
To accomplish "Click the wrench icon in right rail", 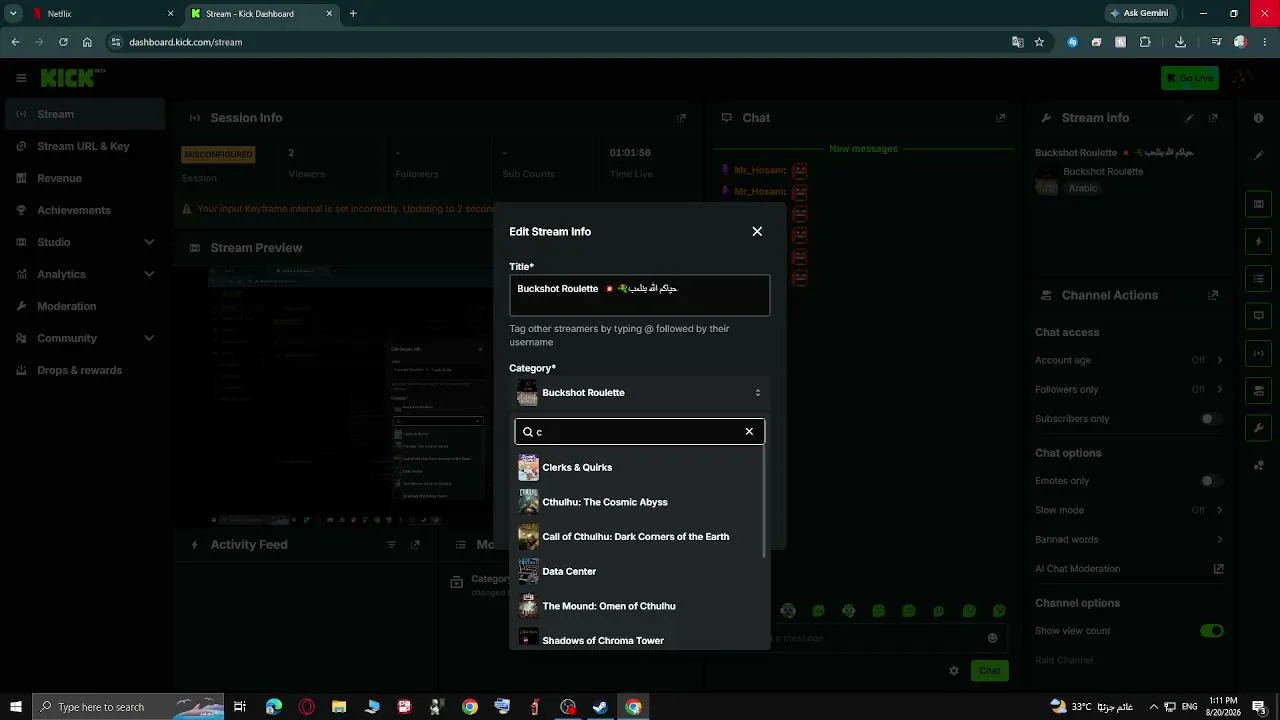I will (1258, 428).
